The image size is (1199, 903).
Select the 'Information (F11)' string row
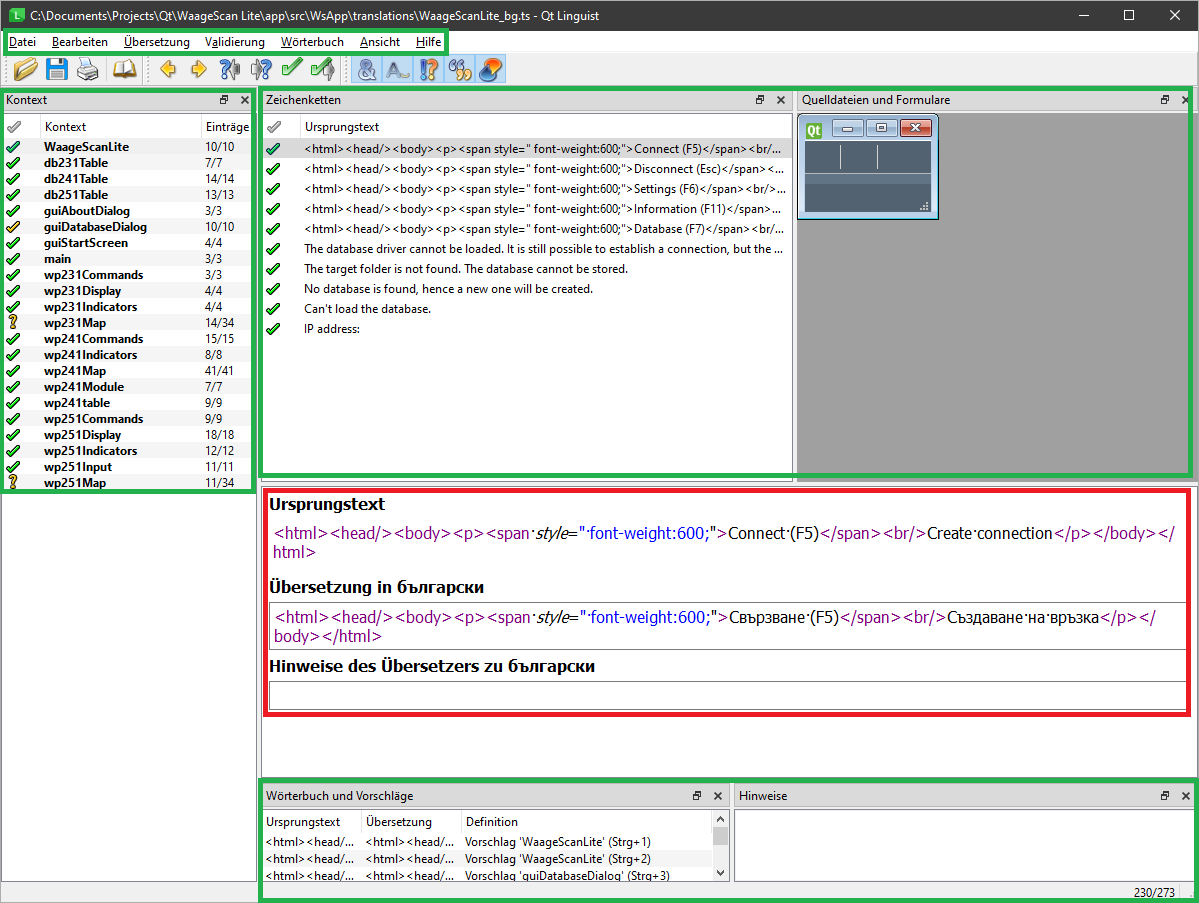click(527, 209)
